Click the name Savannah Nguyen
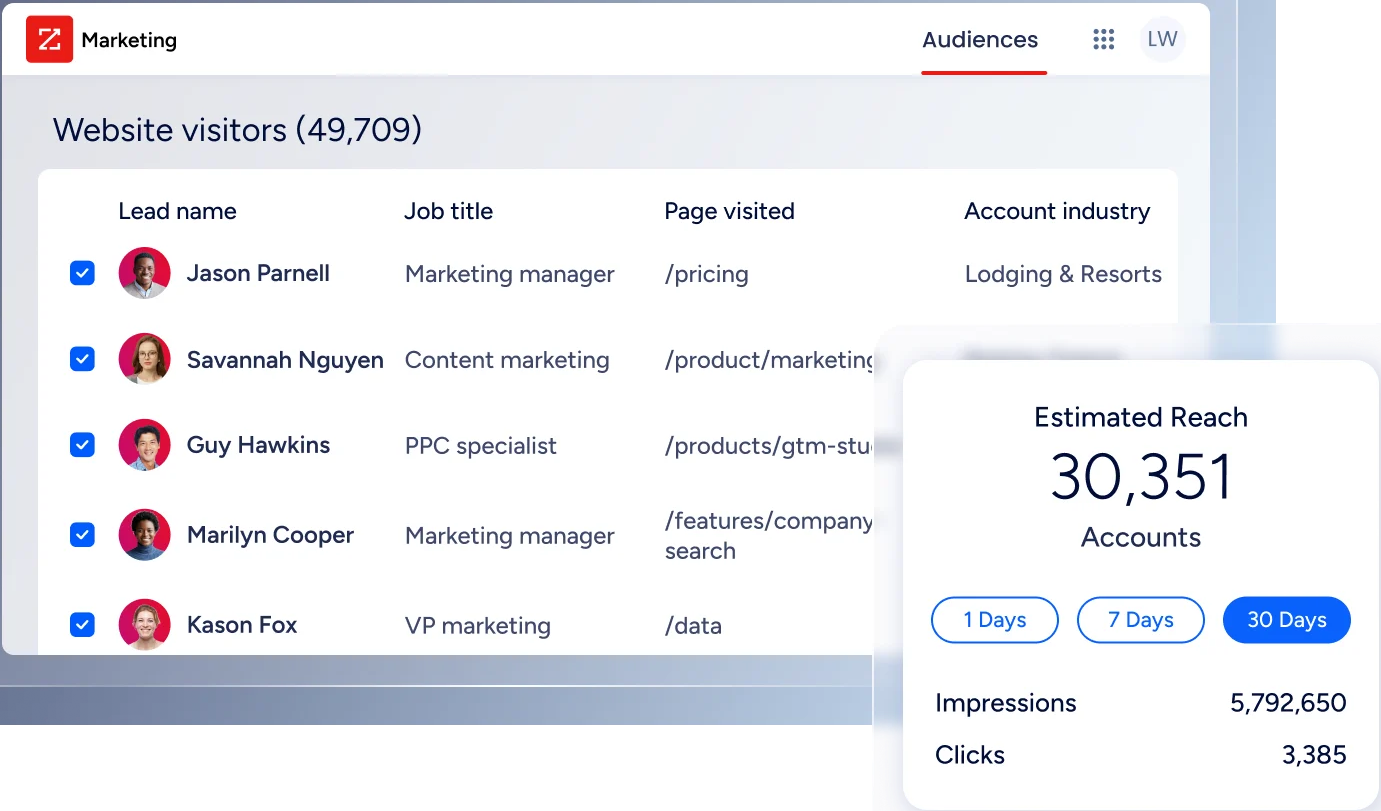The height and width of the screenshot is (811, 1381). pyautogui.click(x=285, y=360)
